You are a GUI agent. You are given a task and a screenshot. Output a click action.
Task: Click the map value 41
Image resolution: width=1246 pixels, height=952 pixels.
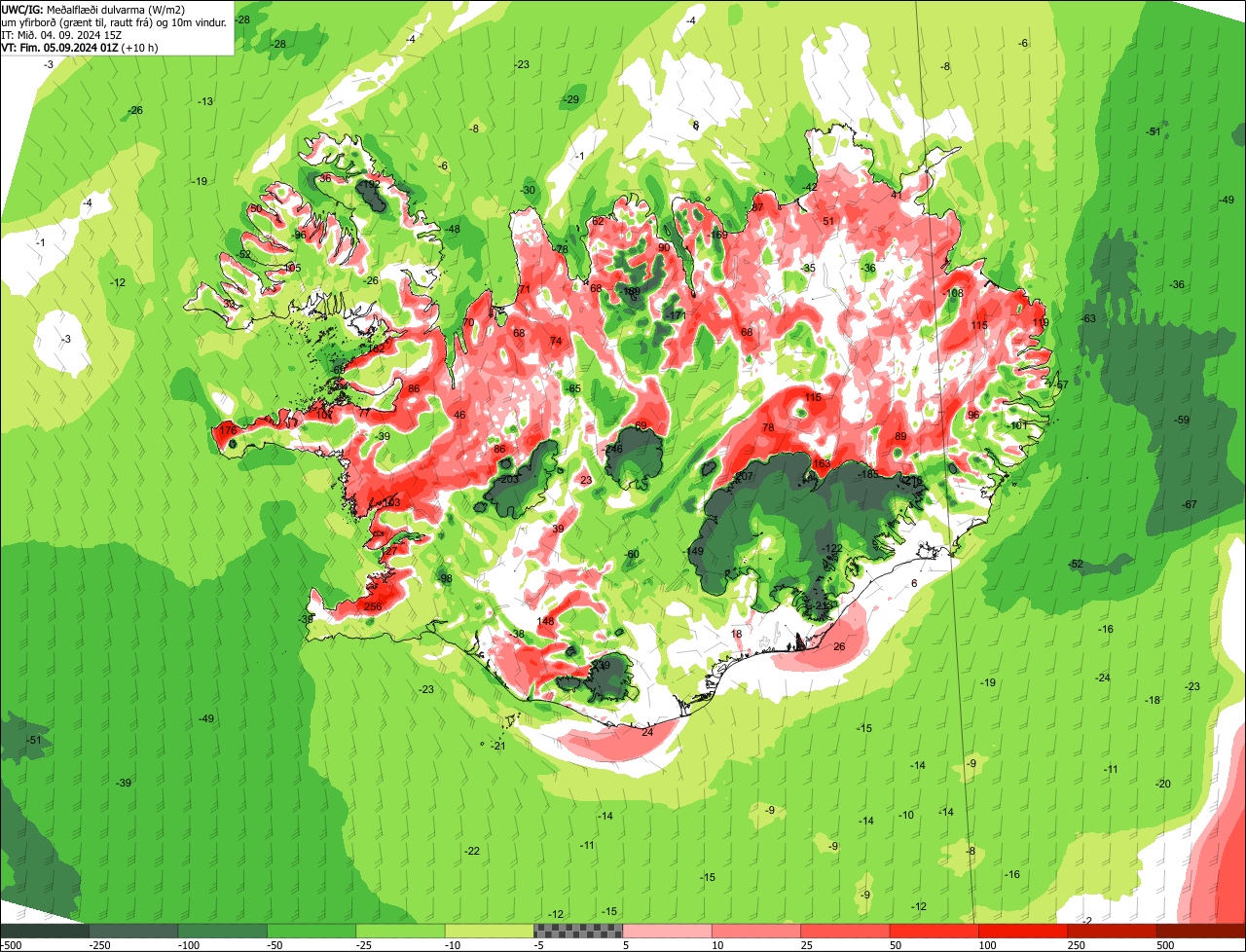point(897,195)
